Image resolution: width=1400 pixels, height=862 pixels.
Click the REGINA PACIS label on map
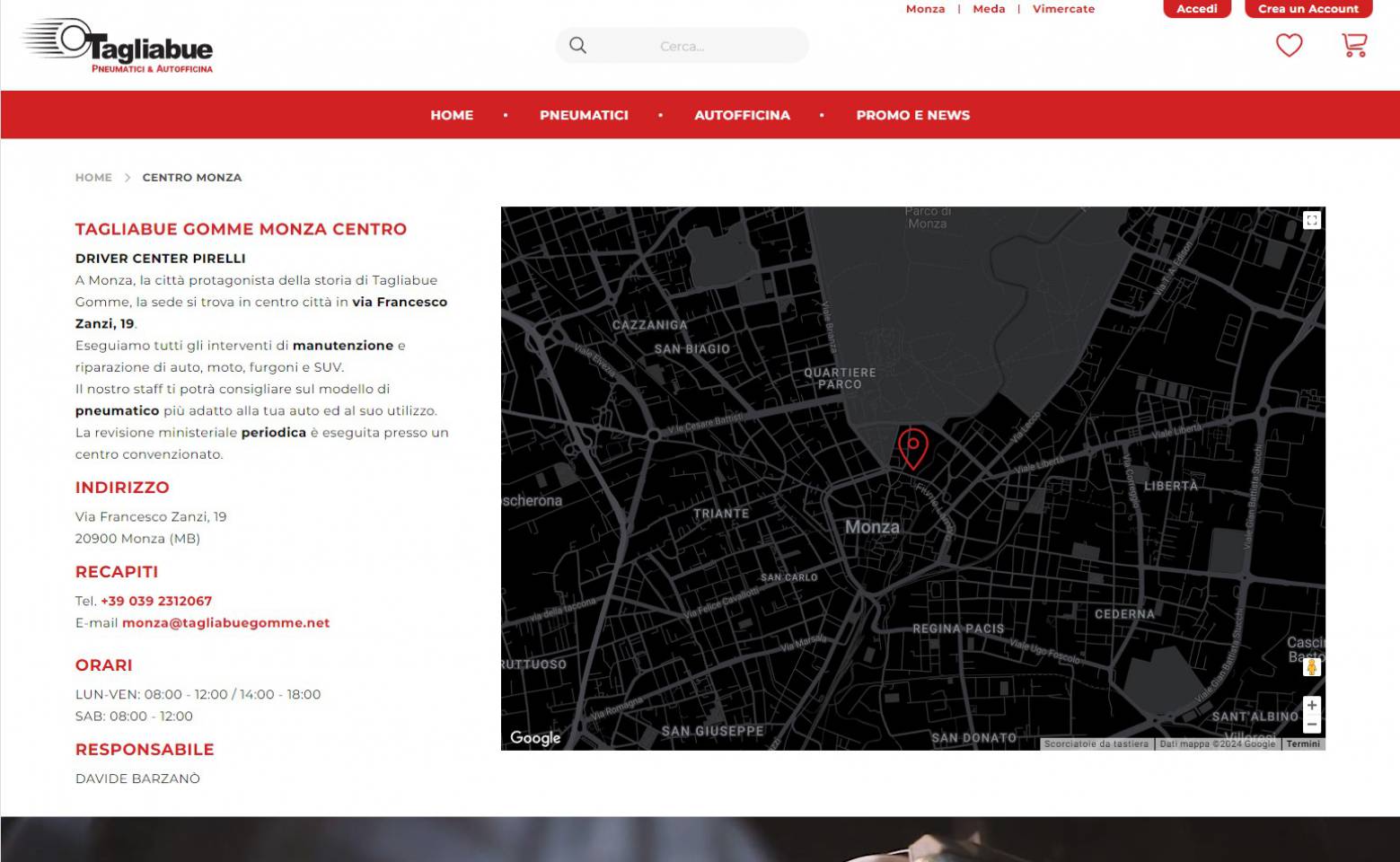(958, 629)
